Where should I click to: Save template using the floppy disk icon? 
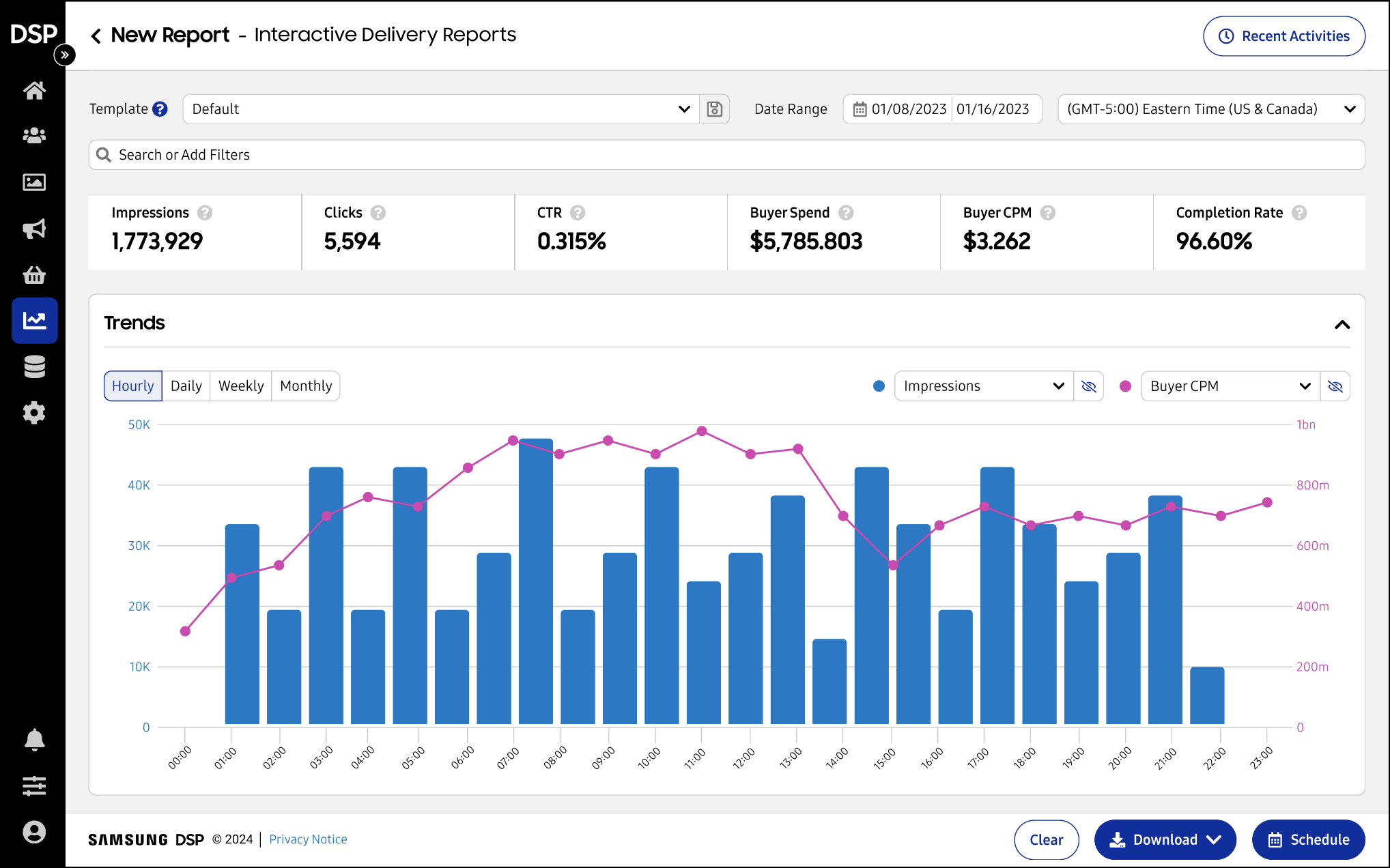tap(714, 109)
